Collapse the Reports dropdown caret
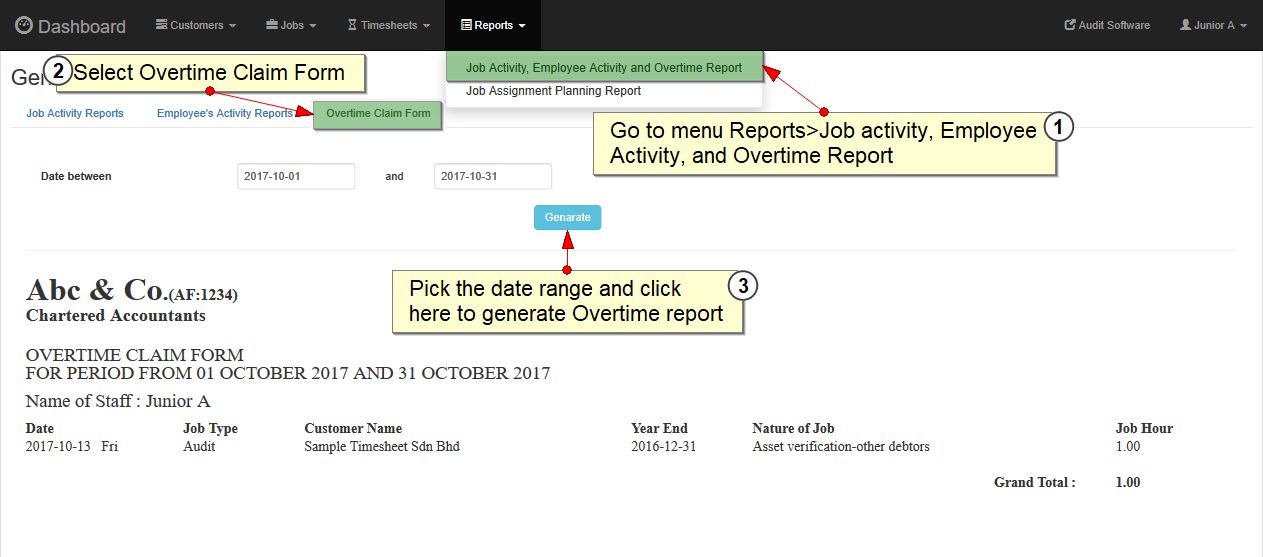Screen dimensions: 1263x557 [522, 26]
